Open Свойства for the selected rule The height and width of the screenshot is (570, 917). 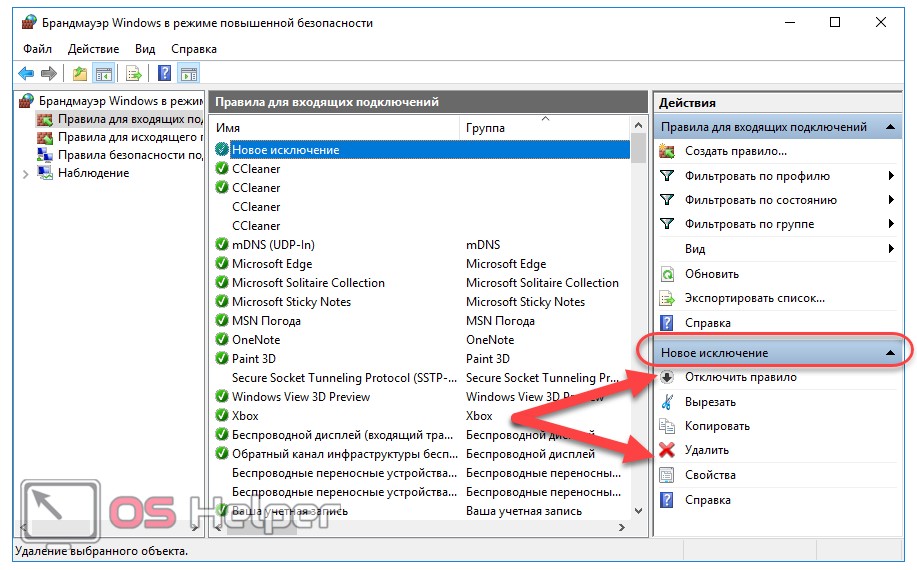tap(710, 475)
